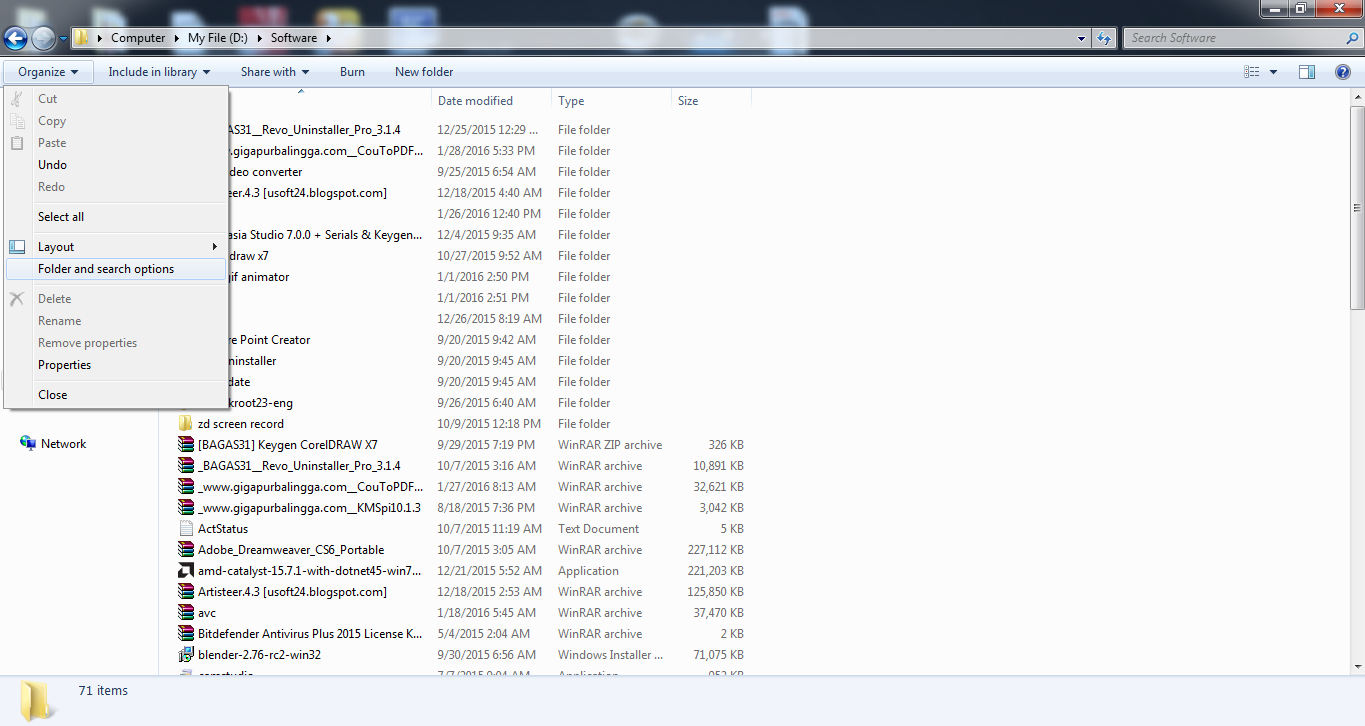
Task: Open the Organize dropdown menu
Action: [x=47, y=71]
